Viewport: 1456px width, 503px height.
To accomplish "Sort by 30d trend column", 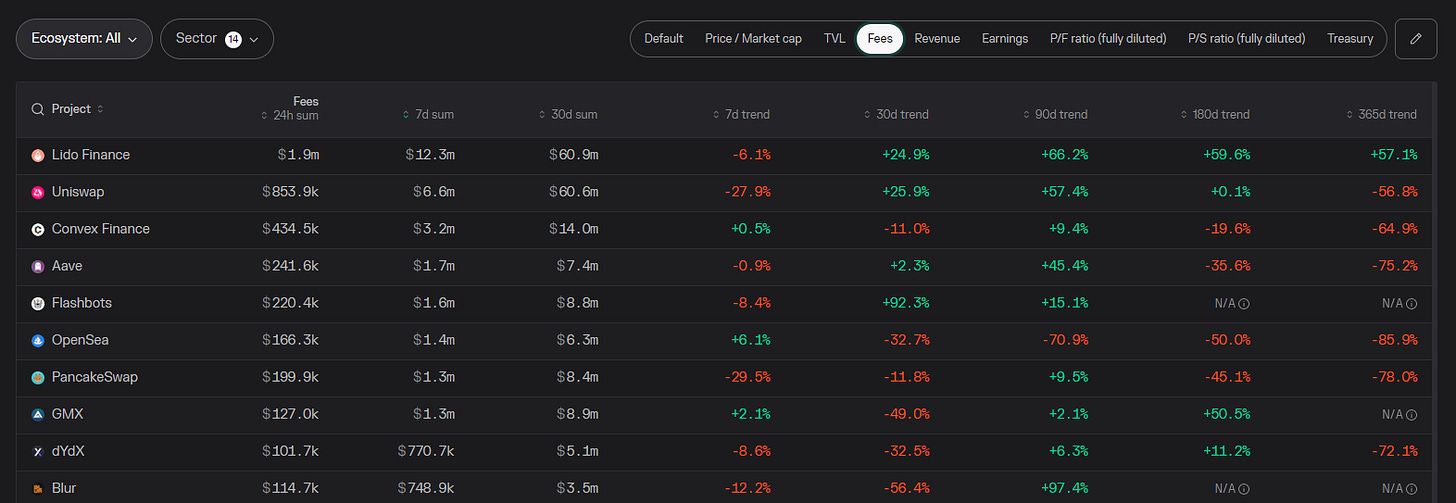I will (x=896, y=115).
